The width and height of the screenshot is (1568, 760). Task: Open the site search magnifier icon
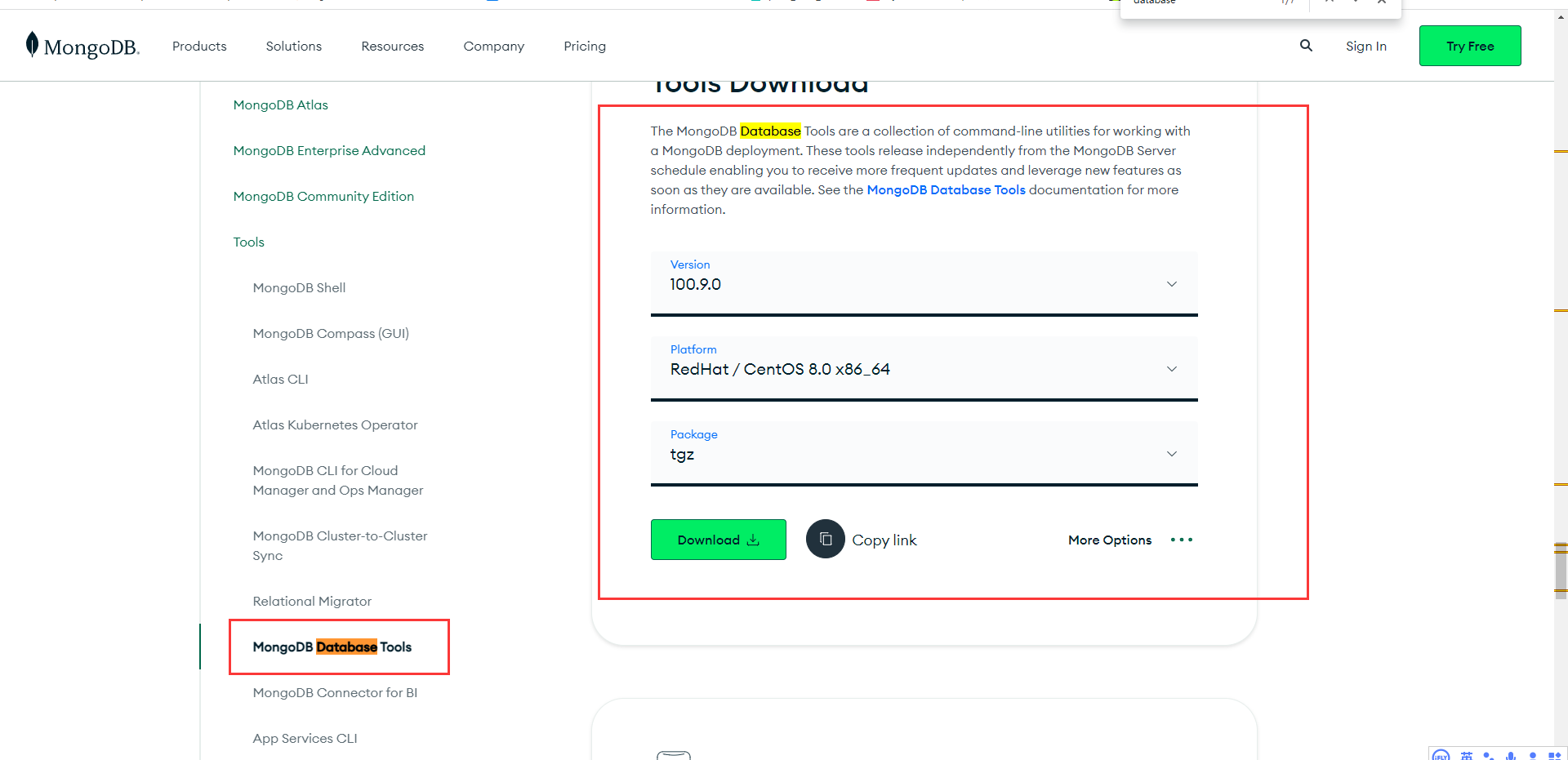tap(1306, 46)
